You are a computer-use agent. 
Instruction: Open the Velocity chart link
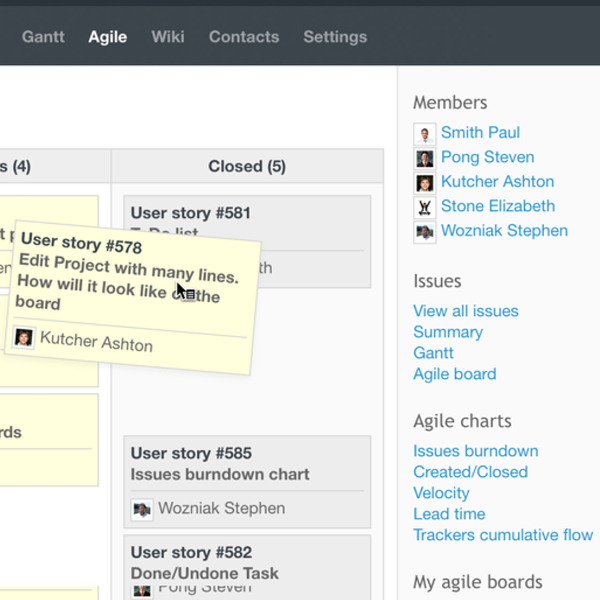pos(441,493)
